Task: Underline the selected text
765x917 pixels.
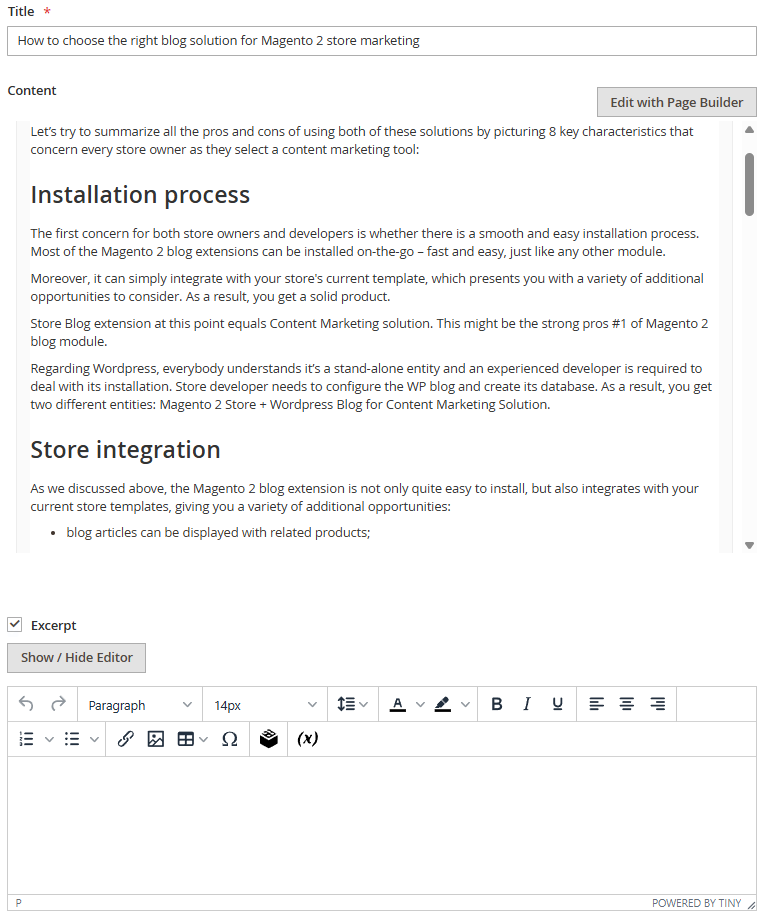Action: click(x=557, y=705)
